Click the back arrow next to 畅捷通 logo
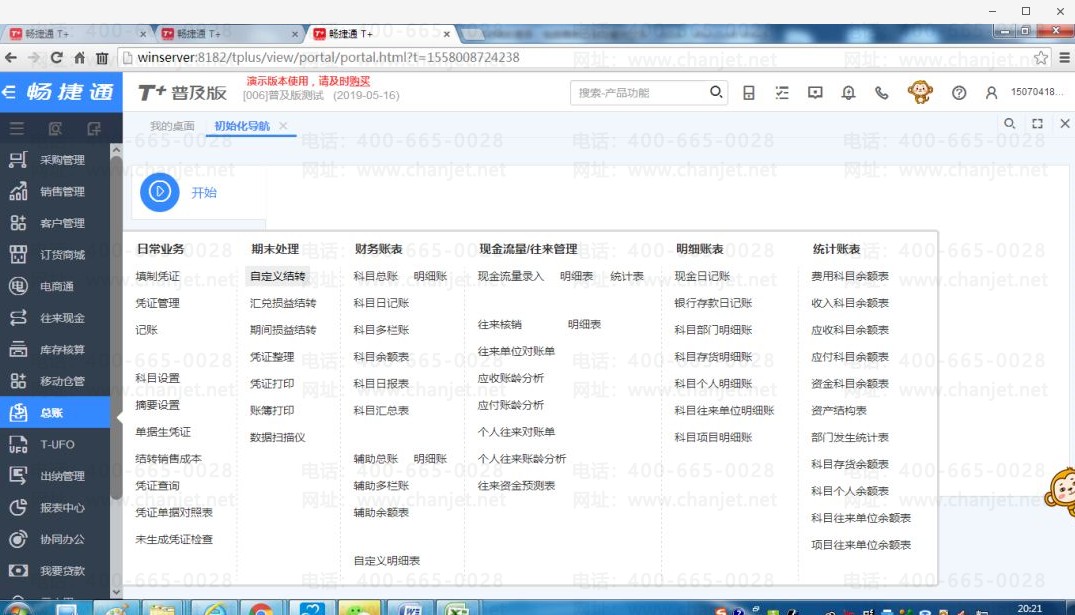1075x615 pixels. pyautogui.click(x=9, y=91)
